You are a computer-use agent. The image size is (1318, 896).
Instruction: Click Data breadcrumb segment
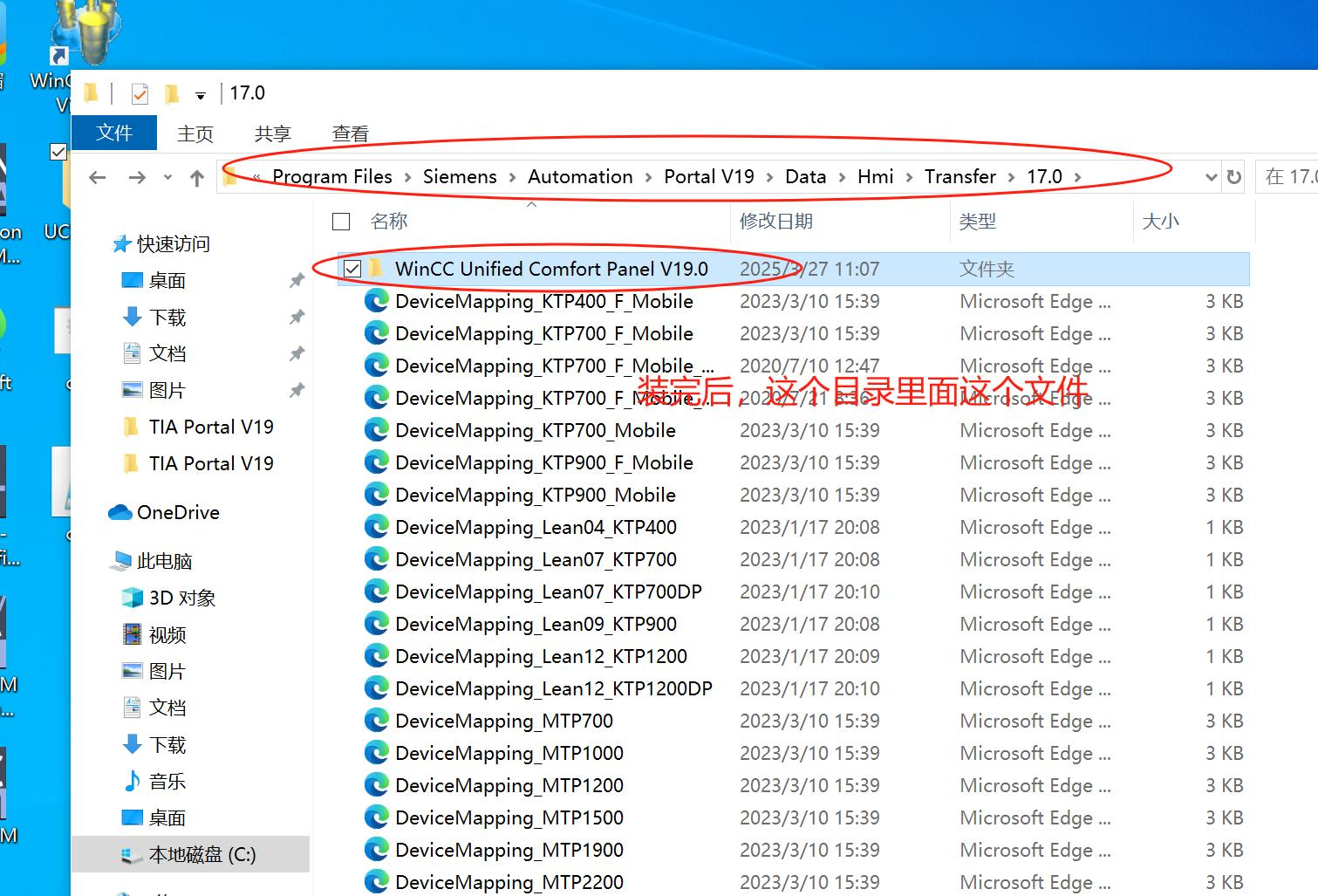coord(805,176)
